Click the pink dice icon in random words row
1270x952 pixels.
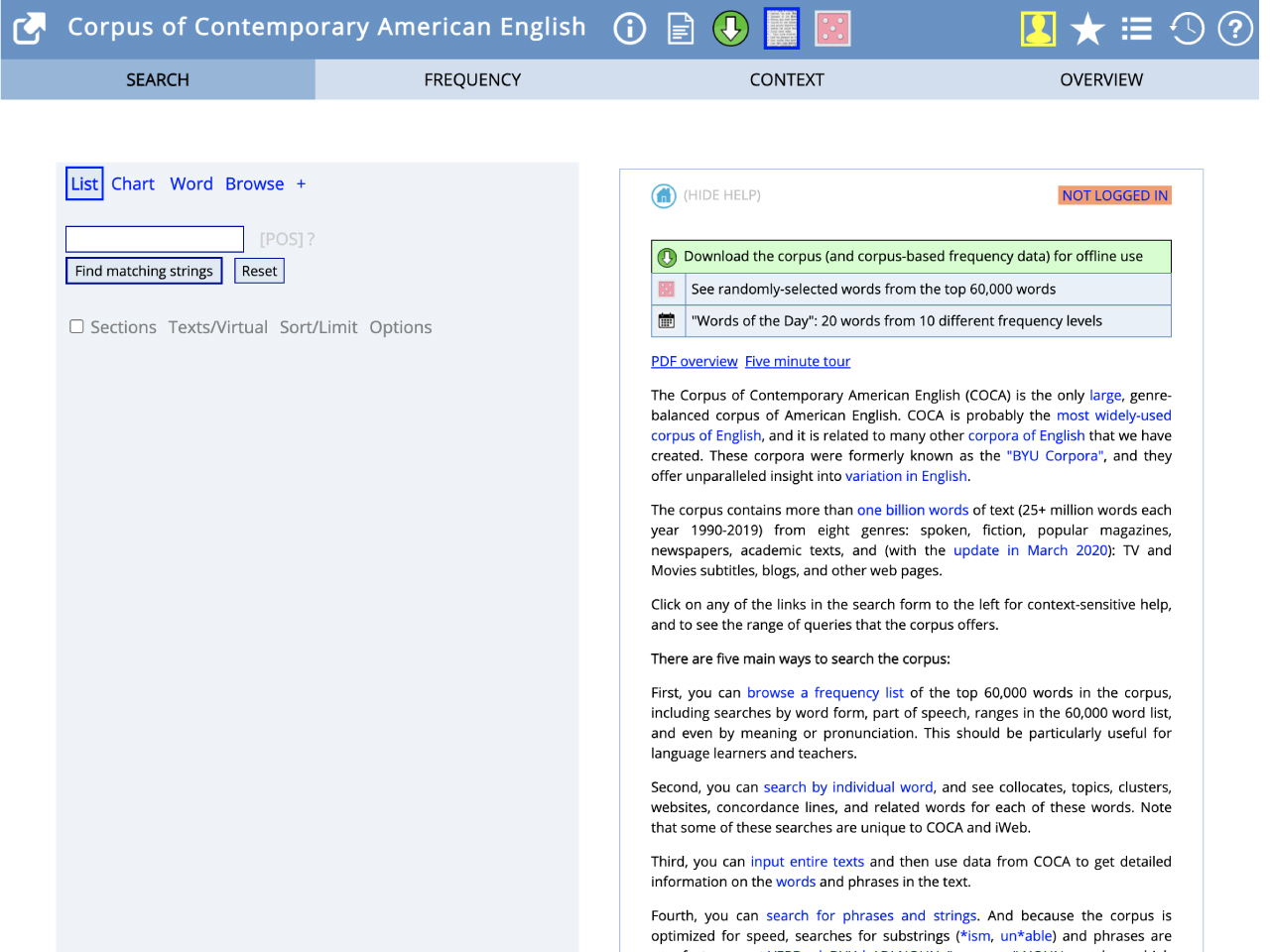point(667,290)
